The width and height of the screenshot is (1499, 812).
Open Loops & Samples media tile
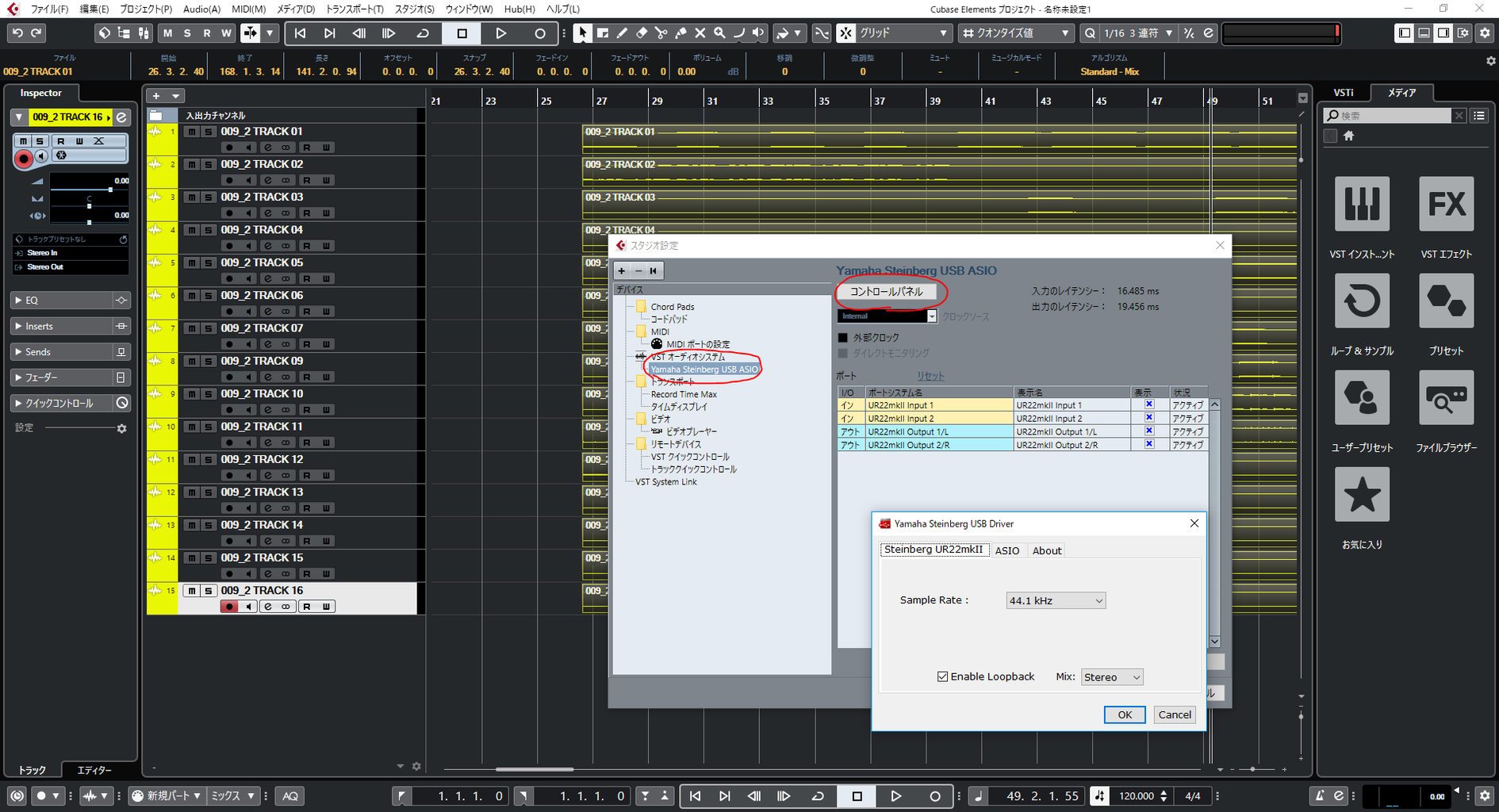coord(1362,301)
